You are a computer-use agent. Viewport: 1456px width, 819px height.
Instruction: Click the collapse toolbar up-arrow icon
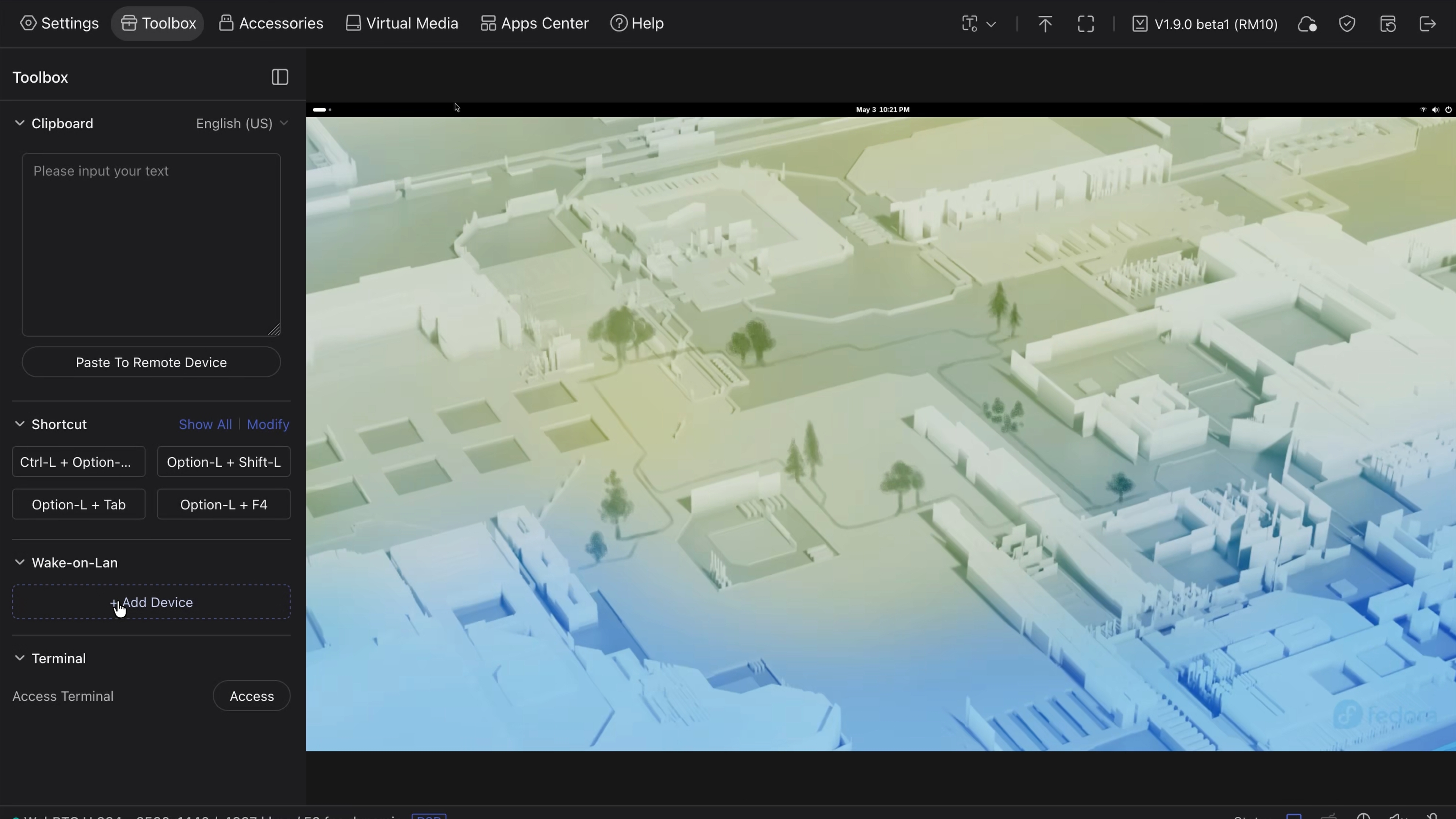(1045, 24)
